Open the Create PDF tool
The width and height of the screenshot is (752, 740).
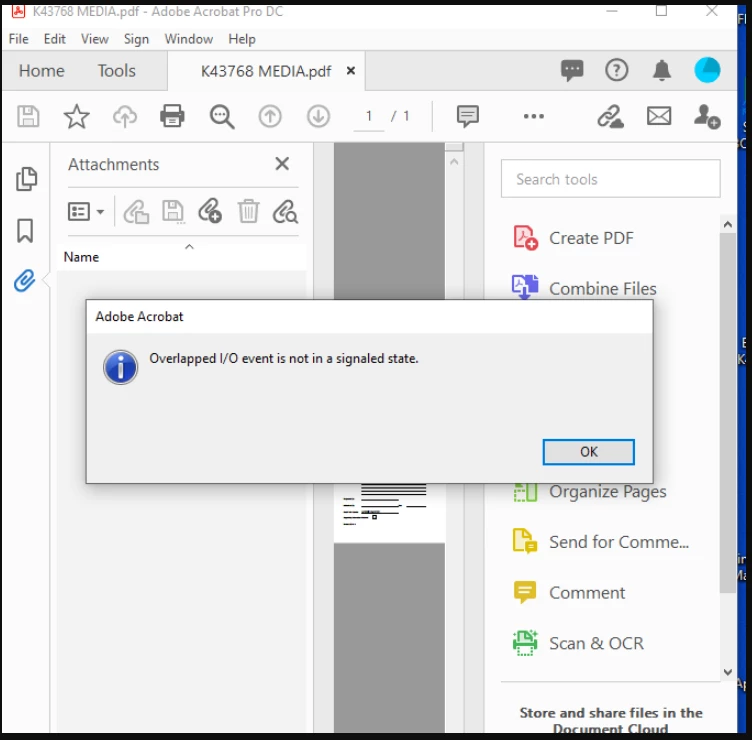(574, 238)
